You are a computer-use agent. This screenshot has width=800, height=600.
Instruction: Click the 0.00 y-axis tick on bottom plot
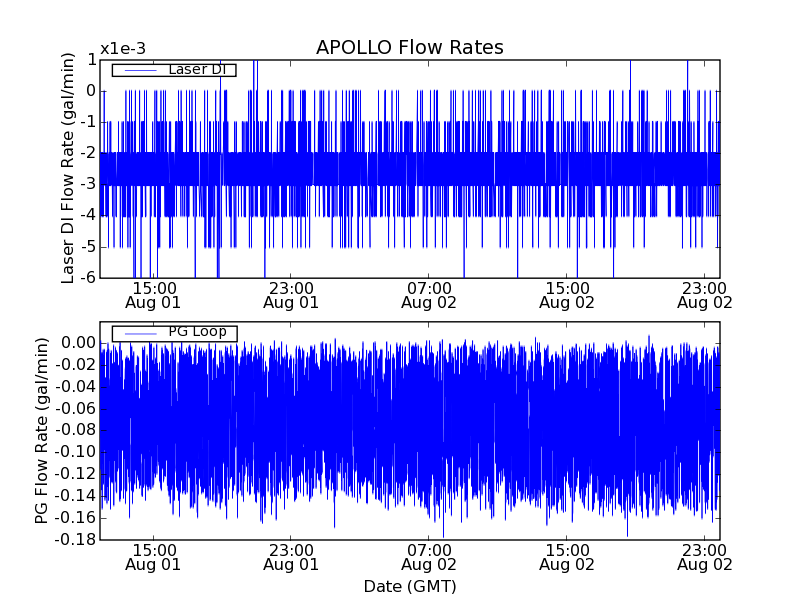[x=77, y=343]
